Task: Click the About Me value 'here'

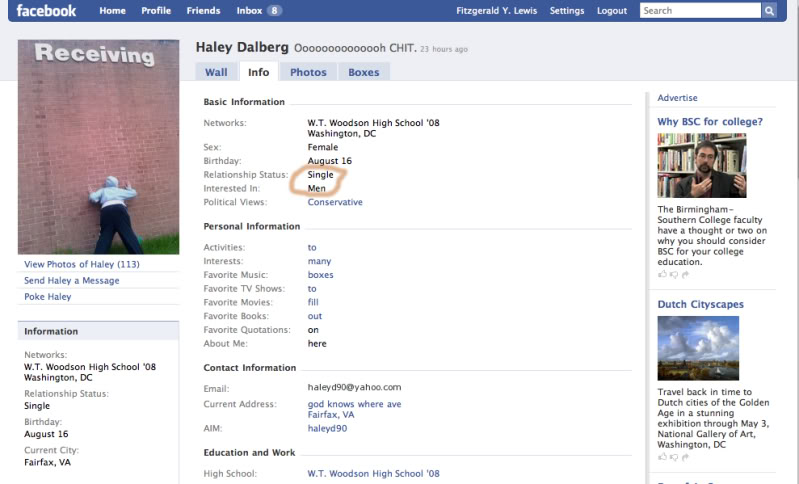Action: pos(317,344)
